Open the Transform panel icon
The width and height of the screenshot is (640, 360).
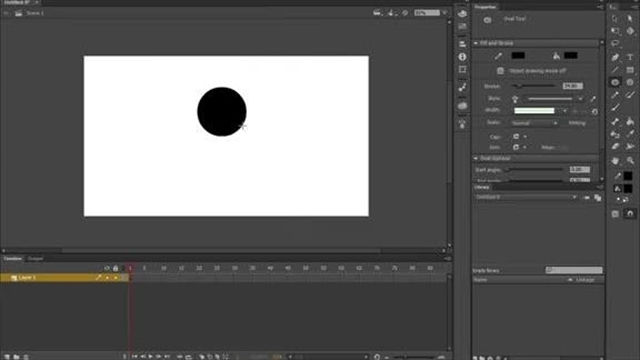click(x=462, y=70)
